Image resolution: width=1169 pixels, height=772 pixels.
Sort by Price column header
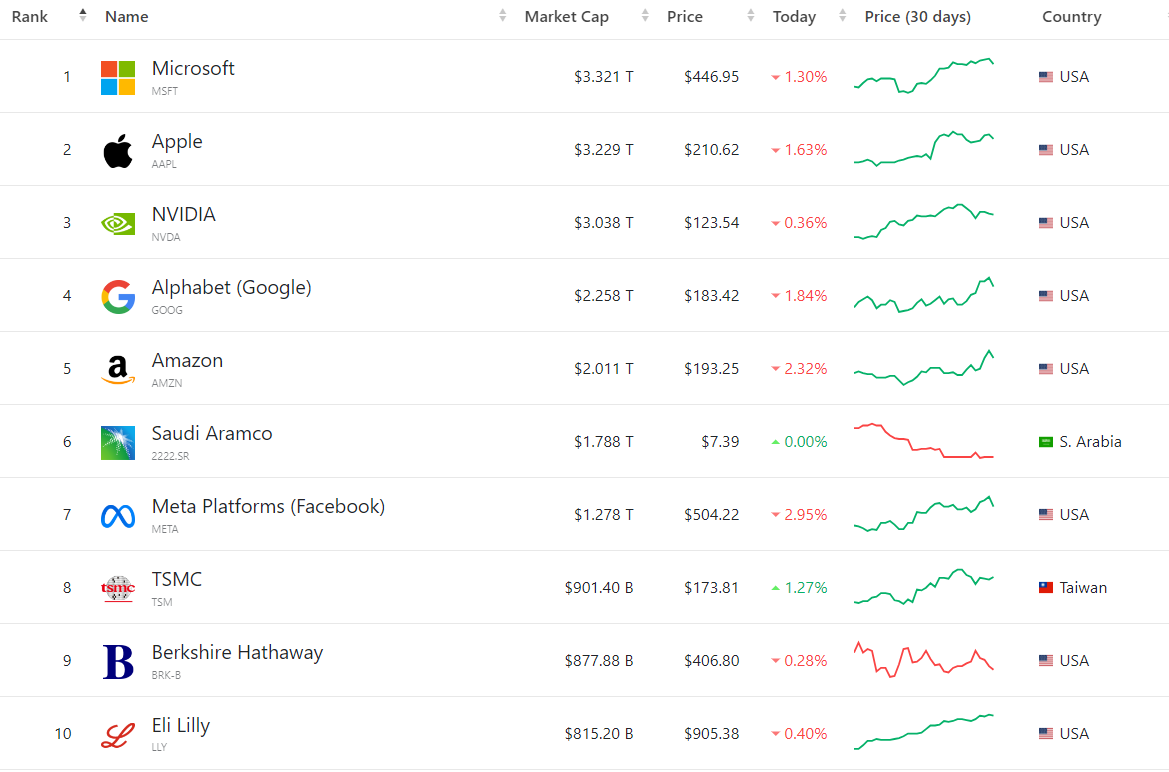685,17
